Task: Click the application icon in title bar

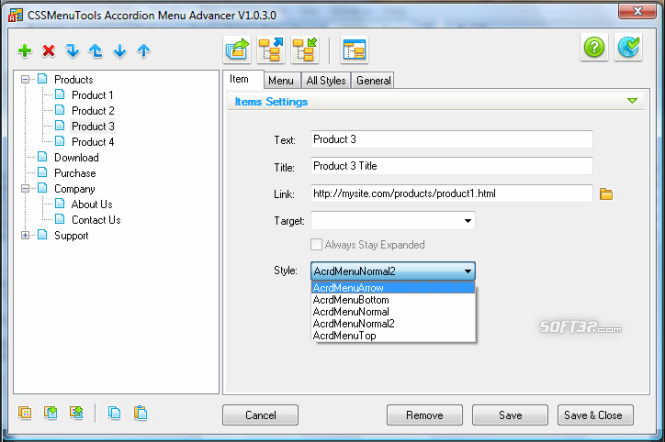Action: (x=15, y=15)
